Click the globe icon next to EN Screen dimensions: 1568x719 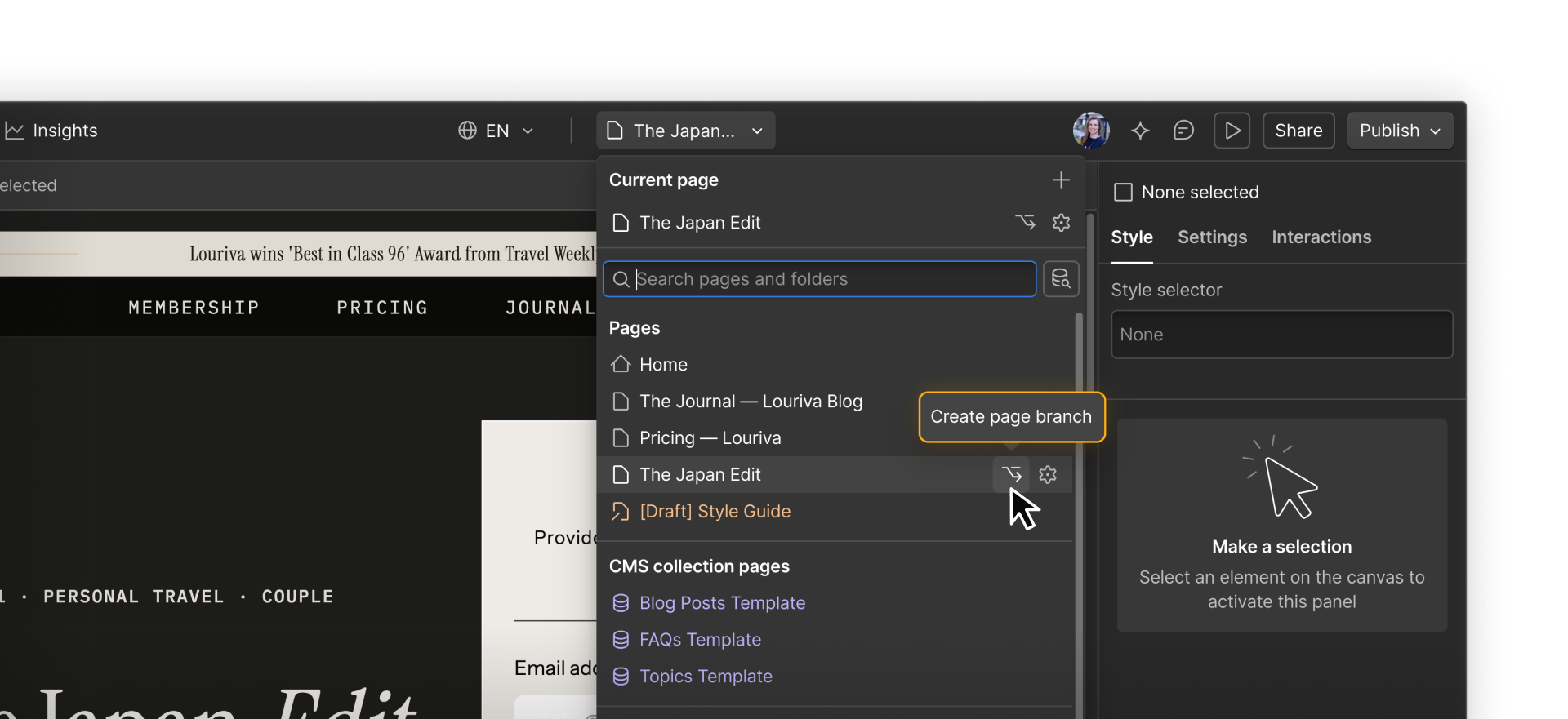point(467,131)
